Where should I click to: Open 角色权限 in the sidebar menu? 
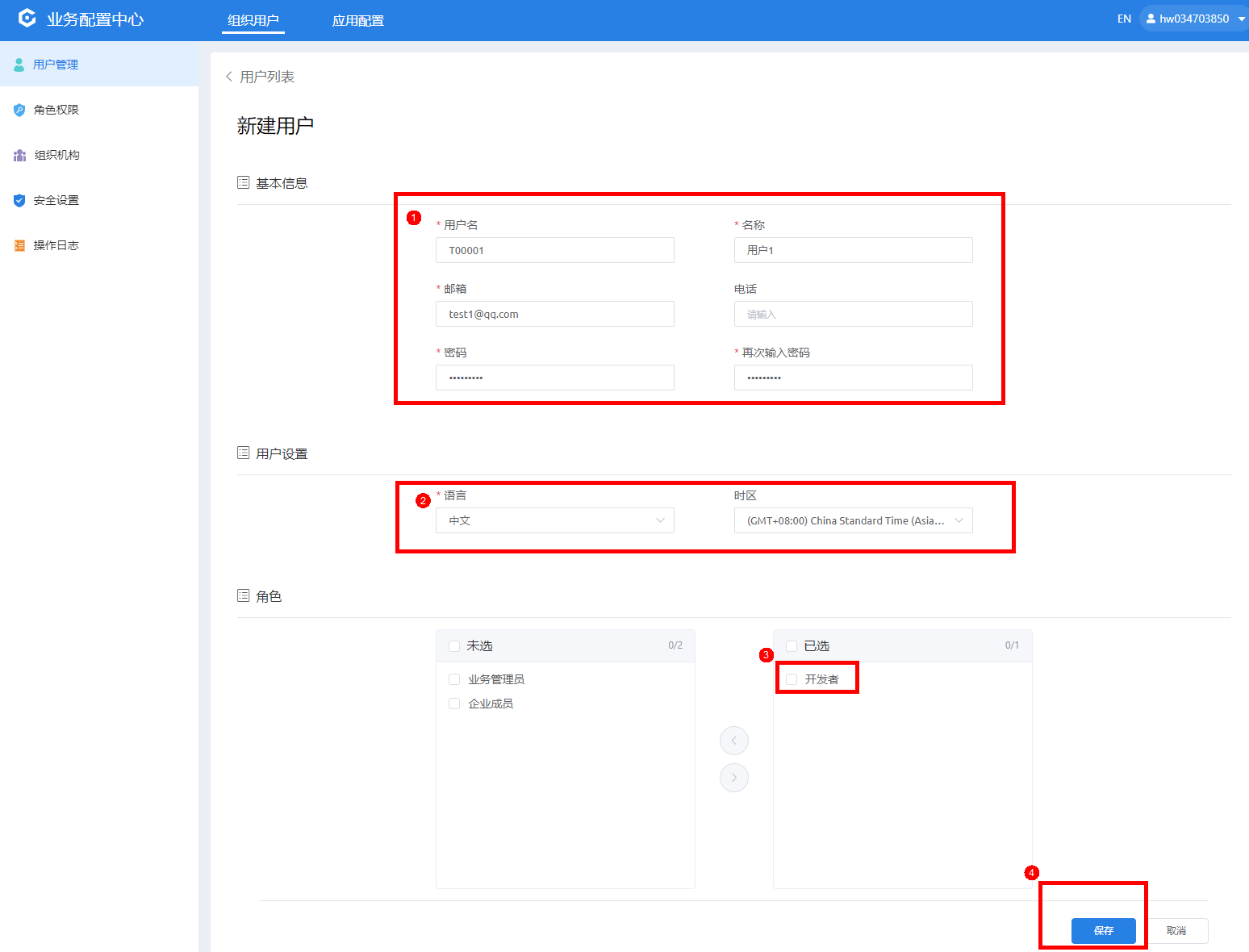tap(99, 110)
